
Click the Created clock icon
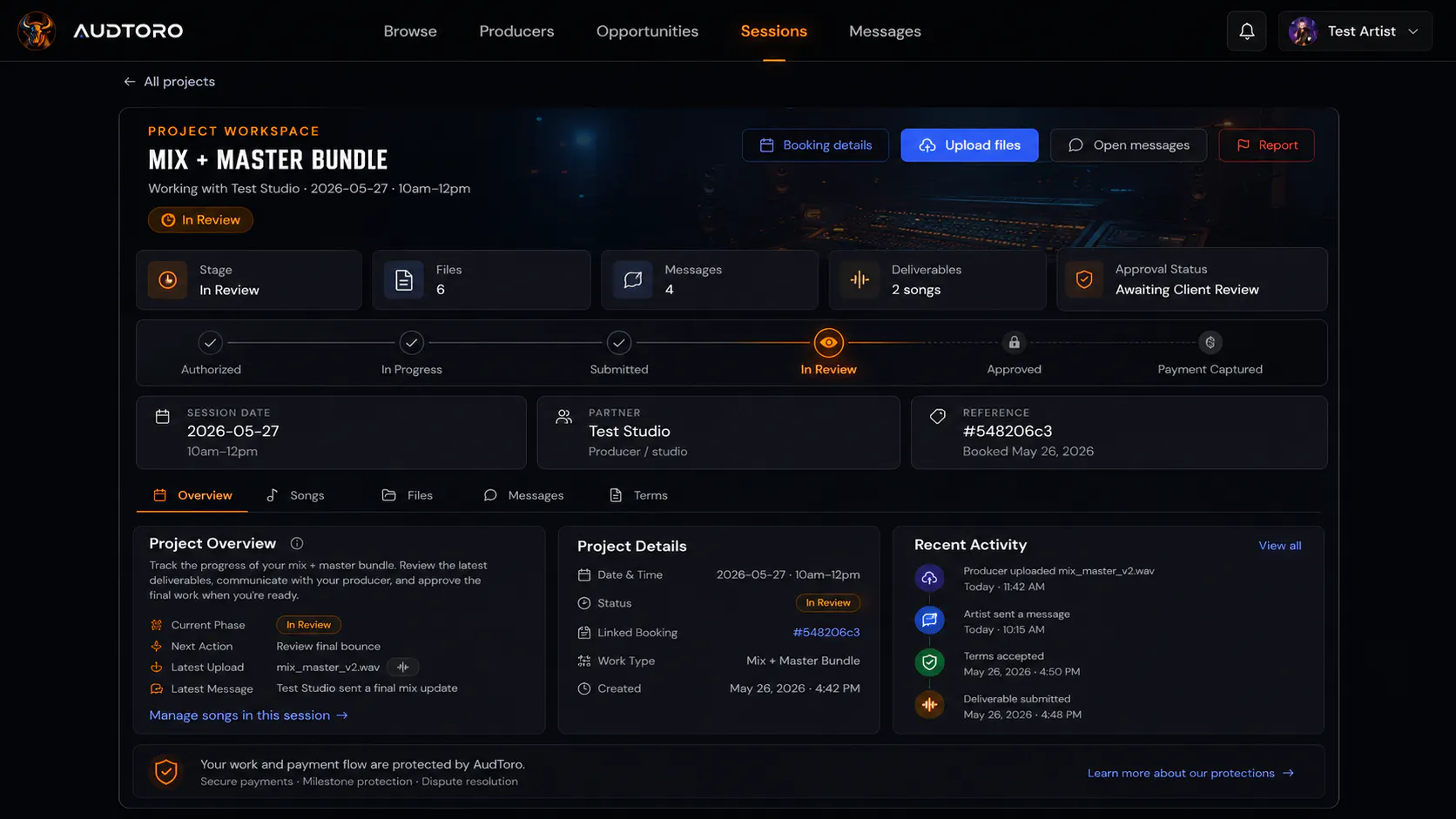(x=584, y=688)
